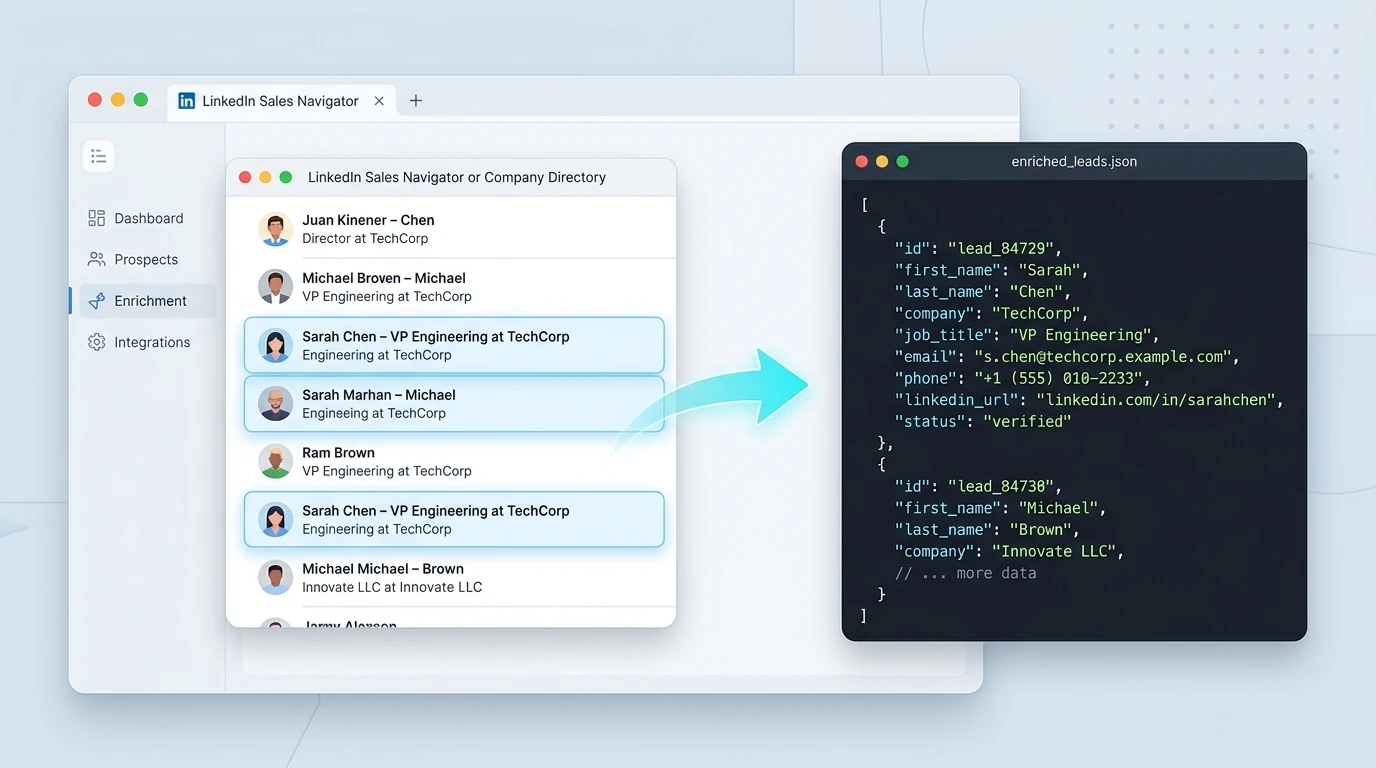Click Sarah Marhan's avatar
The width and height of the screenshot is (1376, 768).
[x=275, y=403]
